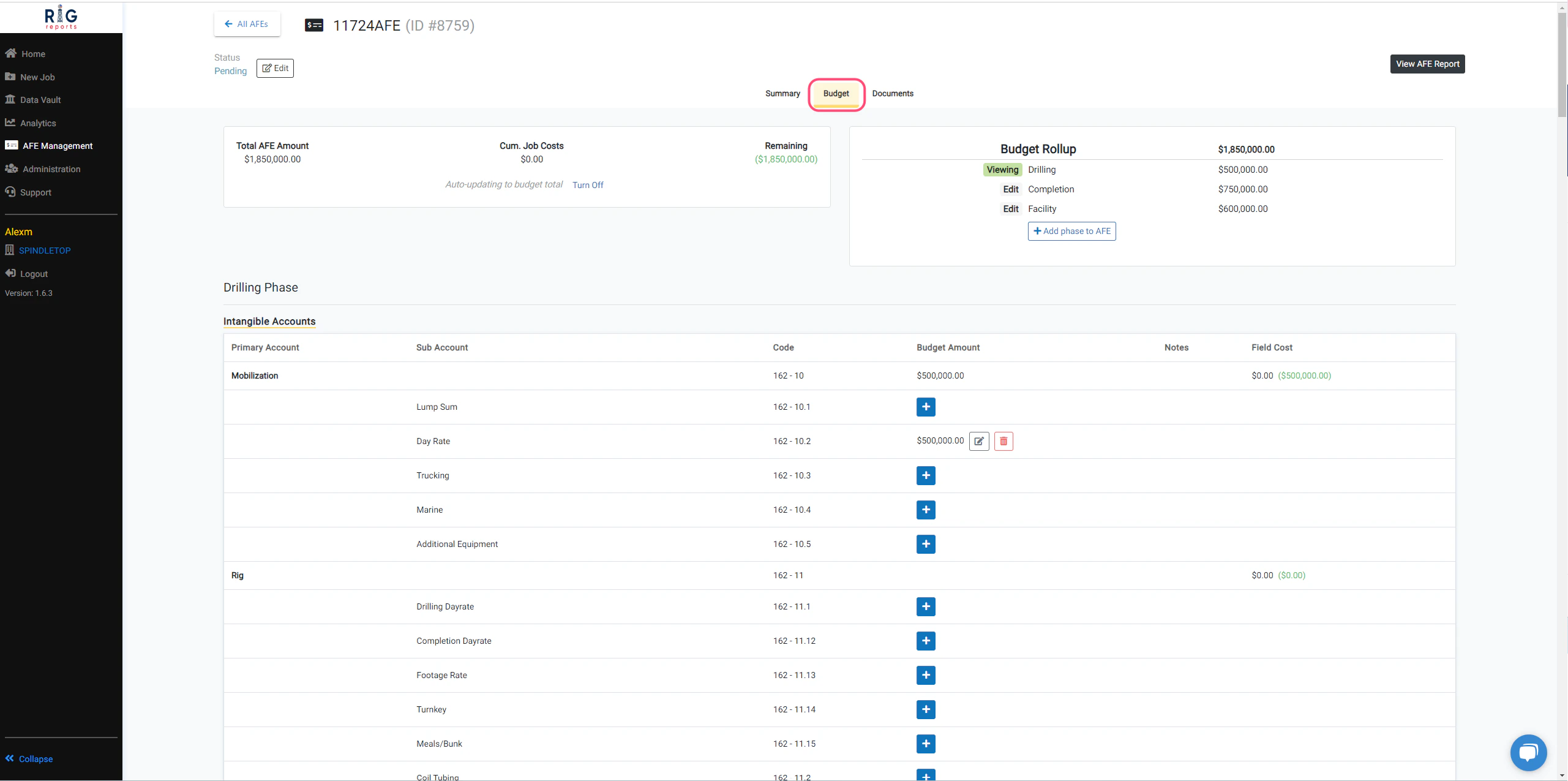The height and width of the screenshot is (781, 1568).
Task: Add budget amount for Trucking
Action: (925, 475)
